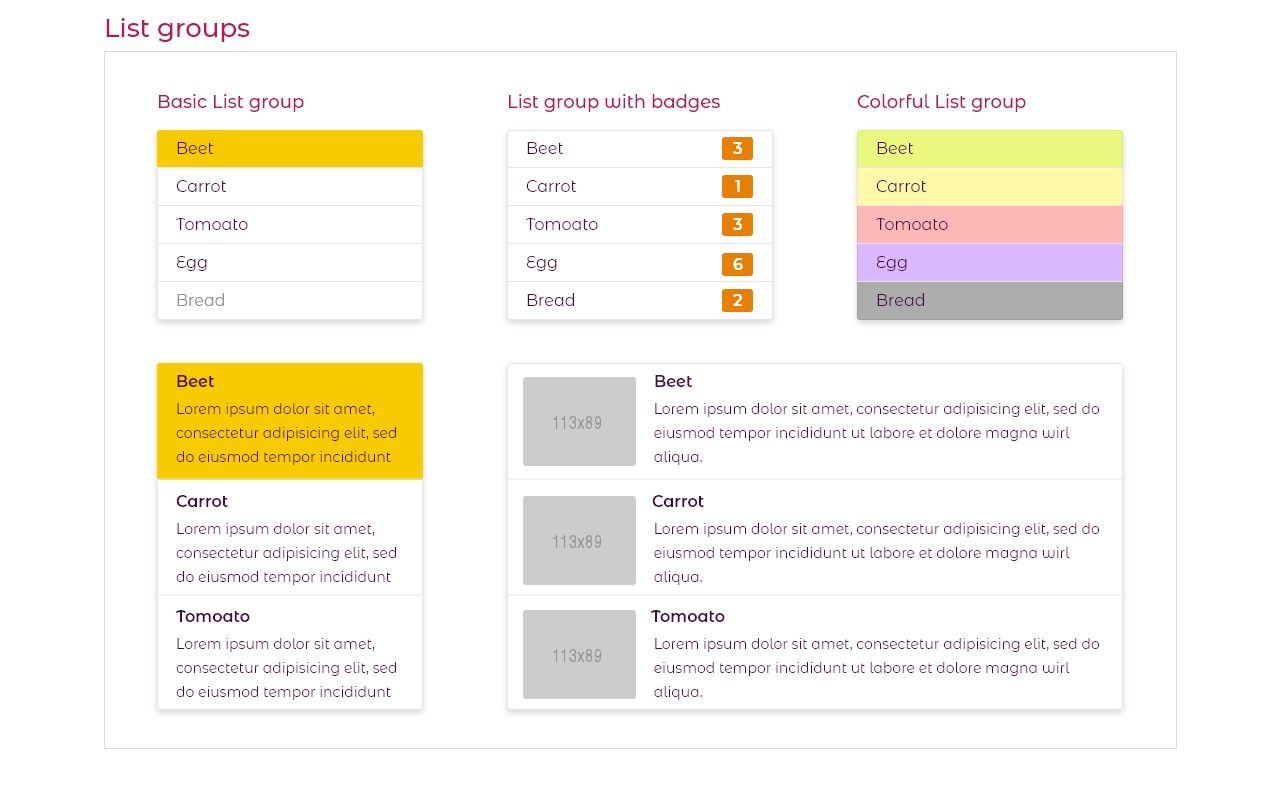Screen dimensions: 1280x800
Task: Click description text beside the Carrot thumbnail
Action: coord(877,553)
